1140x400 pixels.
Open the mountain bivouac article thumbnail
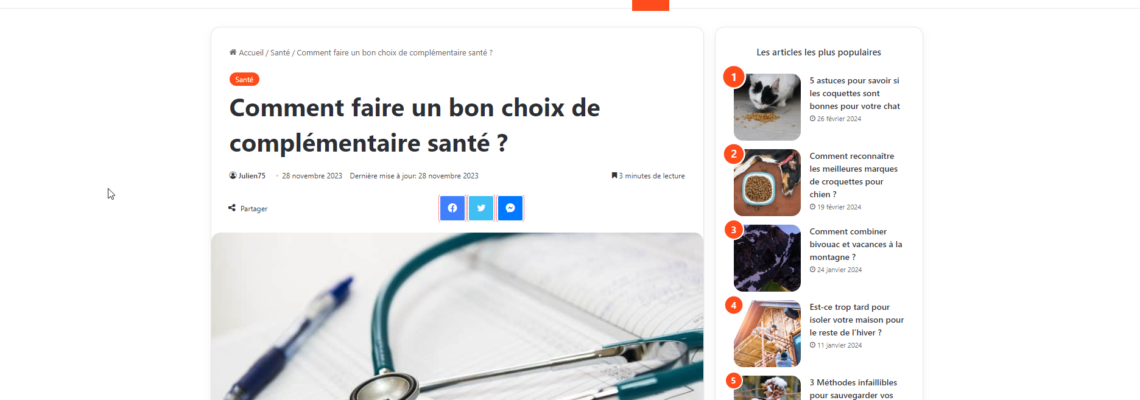(x=767, y=258)
